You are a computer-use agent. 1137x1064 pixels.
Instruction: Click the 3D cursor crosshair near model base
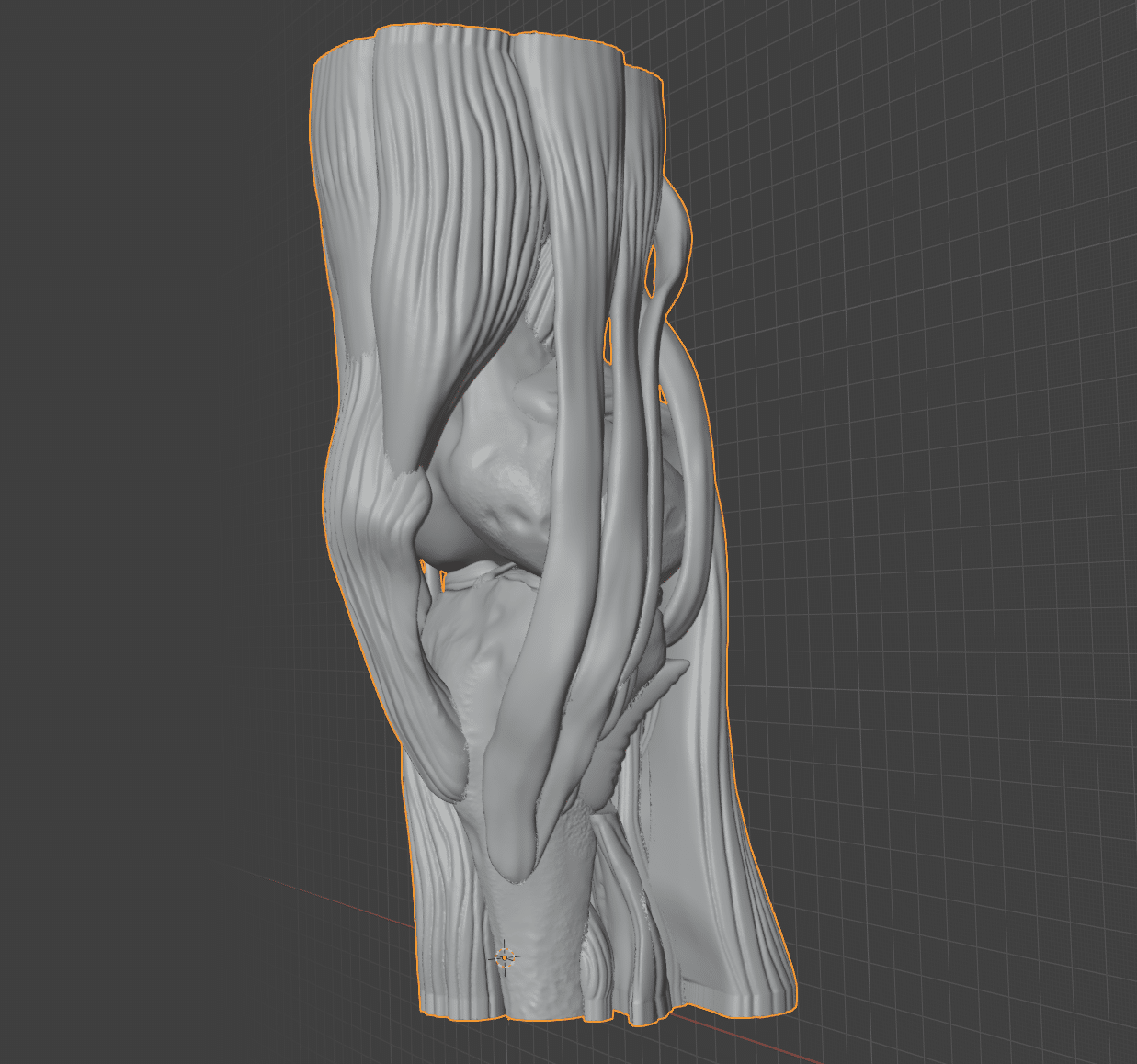(x=504, y=958)
